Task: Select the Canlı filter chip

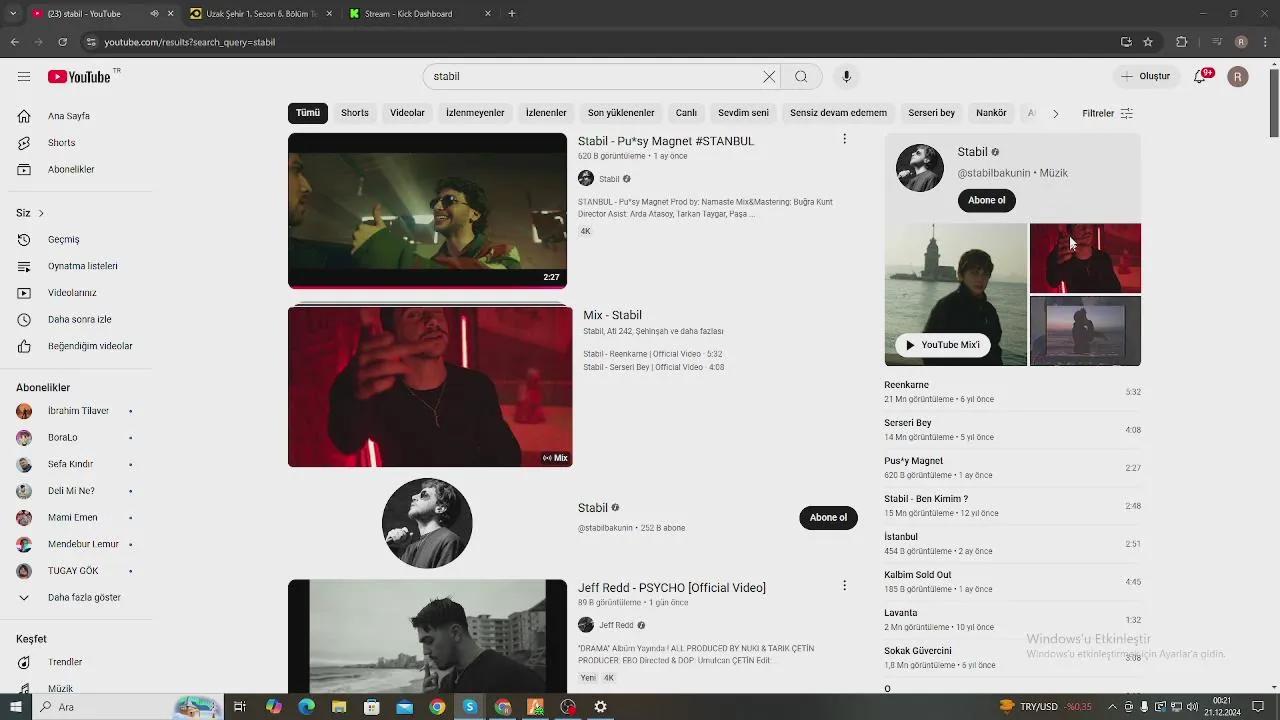Action: coord(686,113)
